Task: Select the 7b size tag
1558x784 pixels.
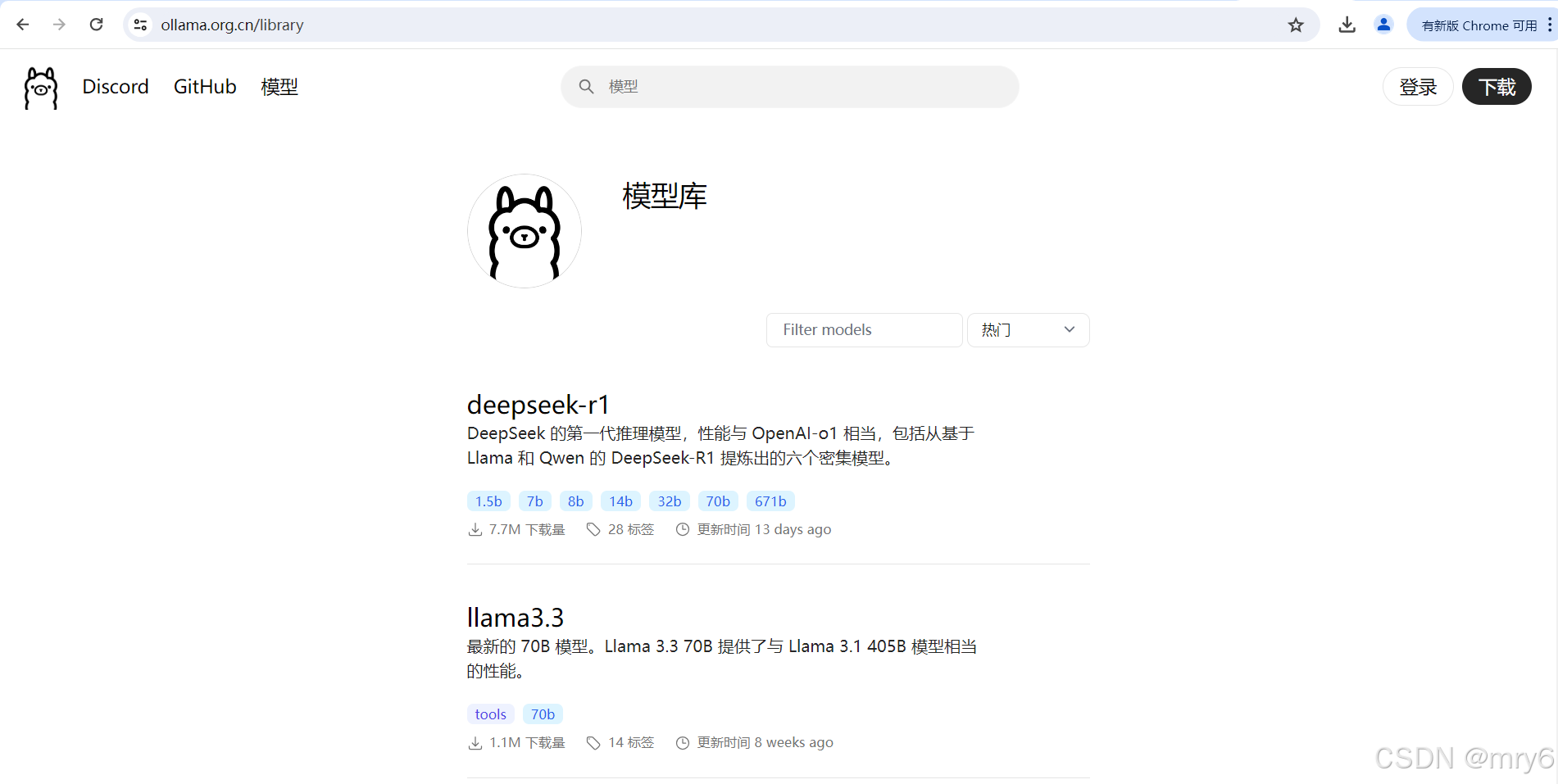Action: point(535,501)
